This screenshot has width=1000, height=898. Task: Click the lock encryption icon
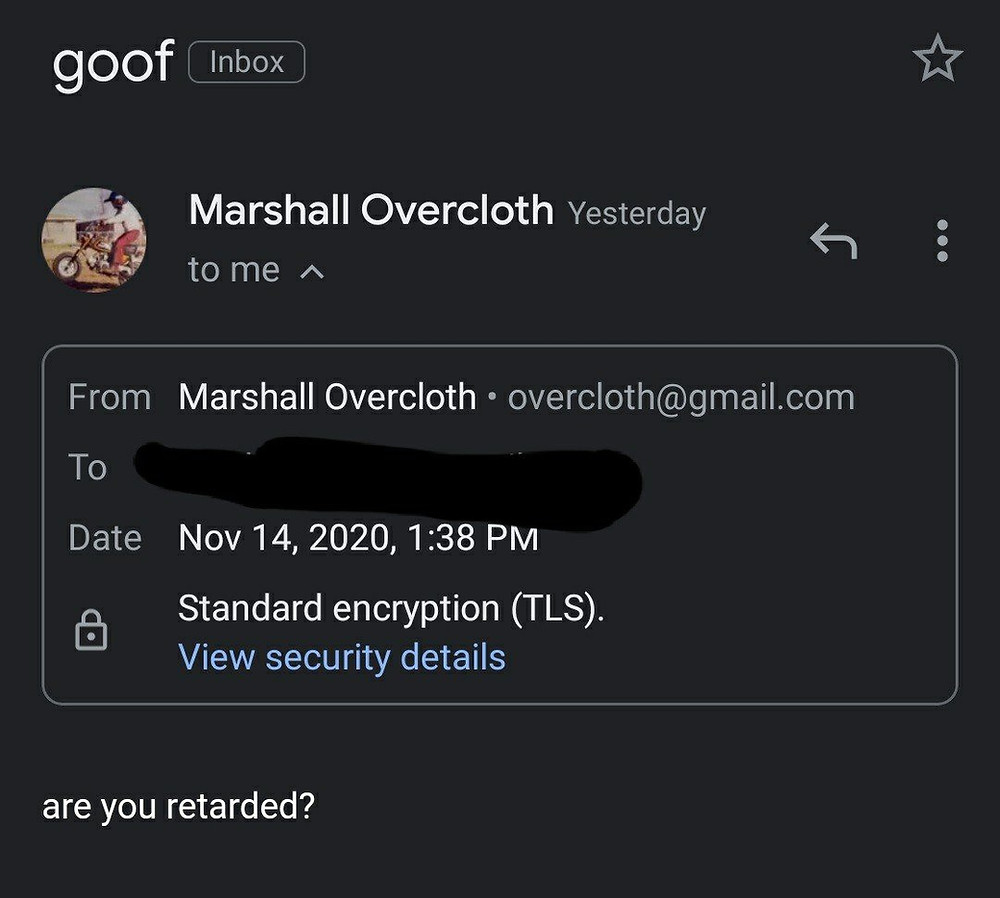point(91,629)
